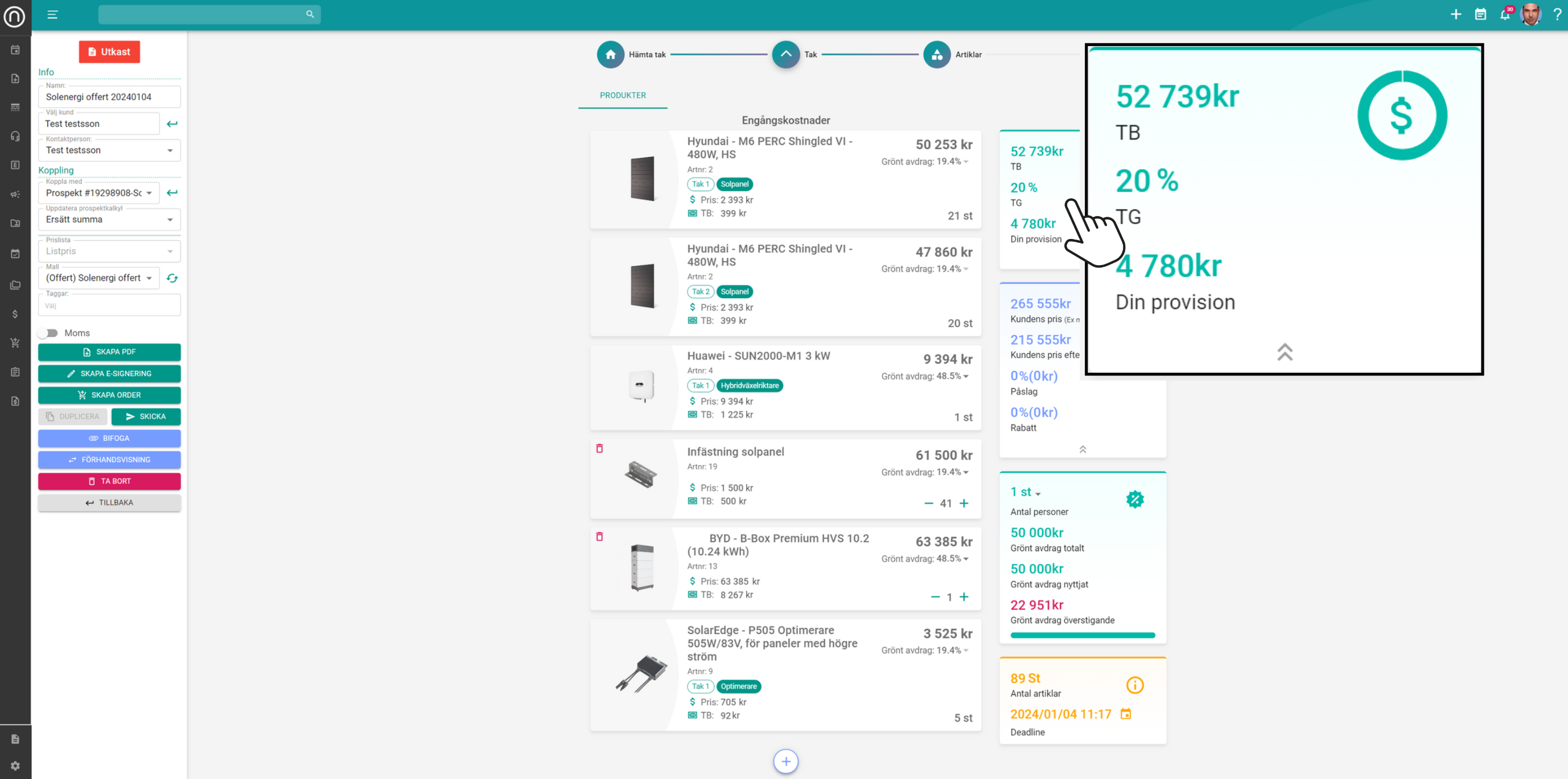The width and height of the screenshot is (1568, 779).
Task: Open the hamburger navigation menu
Action: 52,14
